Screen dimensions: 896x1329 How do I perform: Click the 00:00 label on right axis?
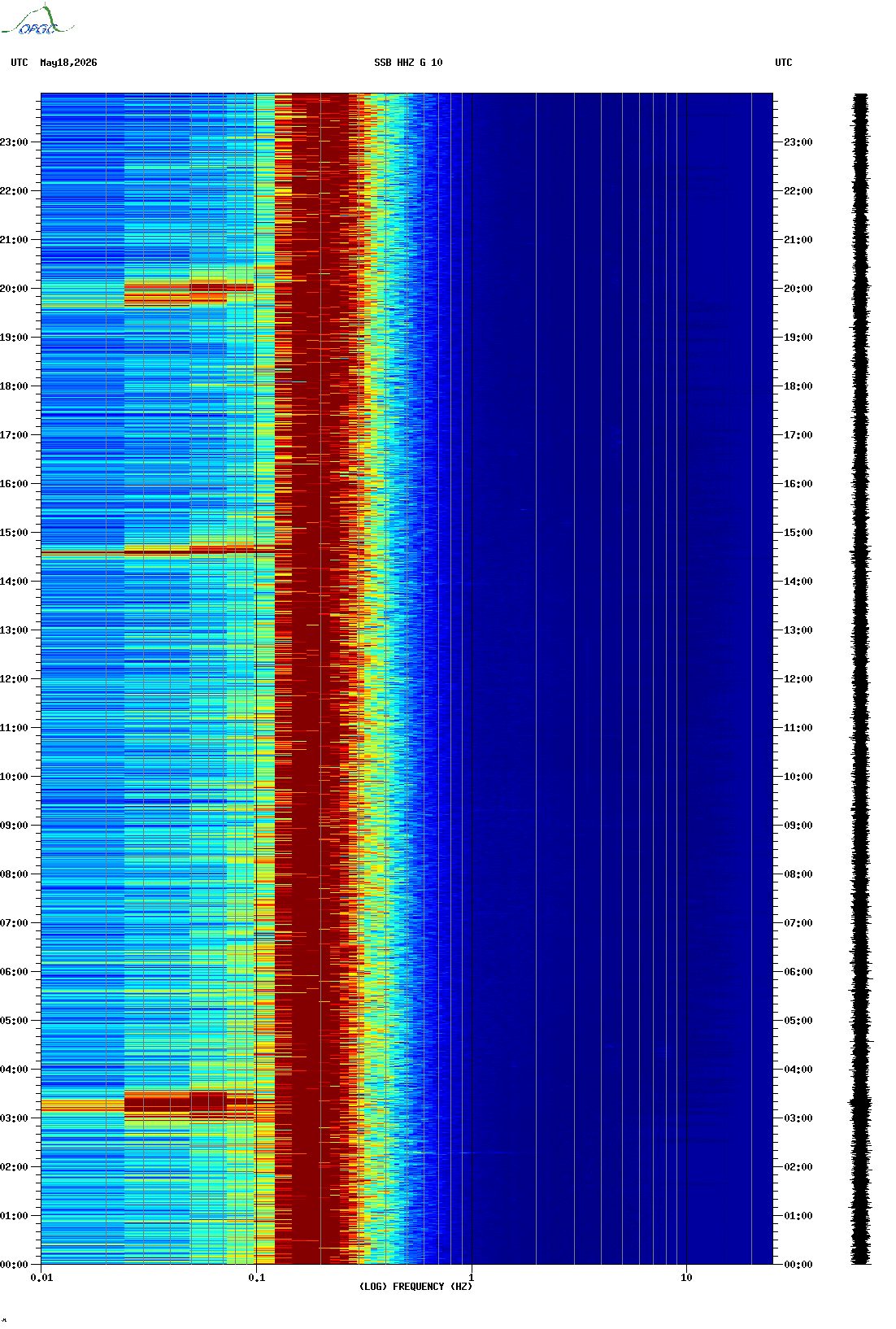point(798,1265)
